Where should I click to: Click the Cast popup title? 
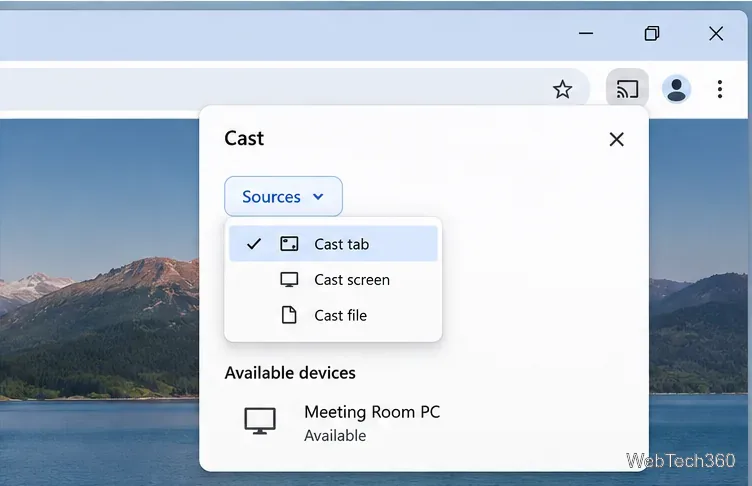[x=244, y=138]
